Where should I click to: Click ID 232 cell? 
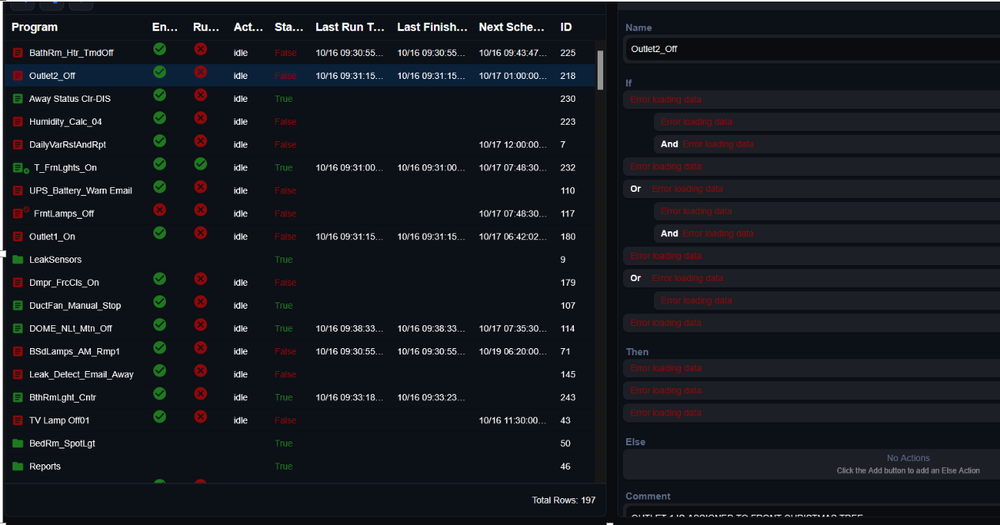(568, 168)
